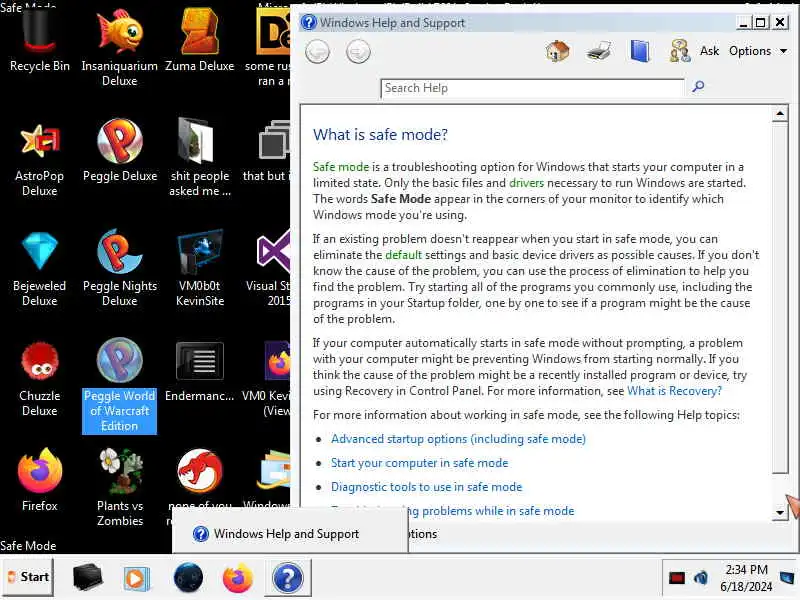This screenshot has width=800, height=600.
Task: Select the Endermanc... desktop icon
Action: tap(199, 371)
